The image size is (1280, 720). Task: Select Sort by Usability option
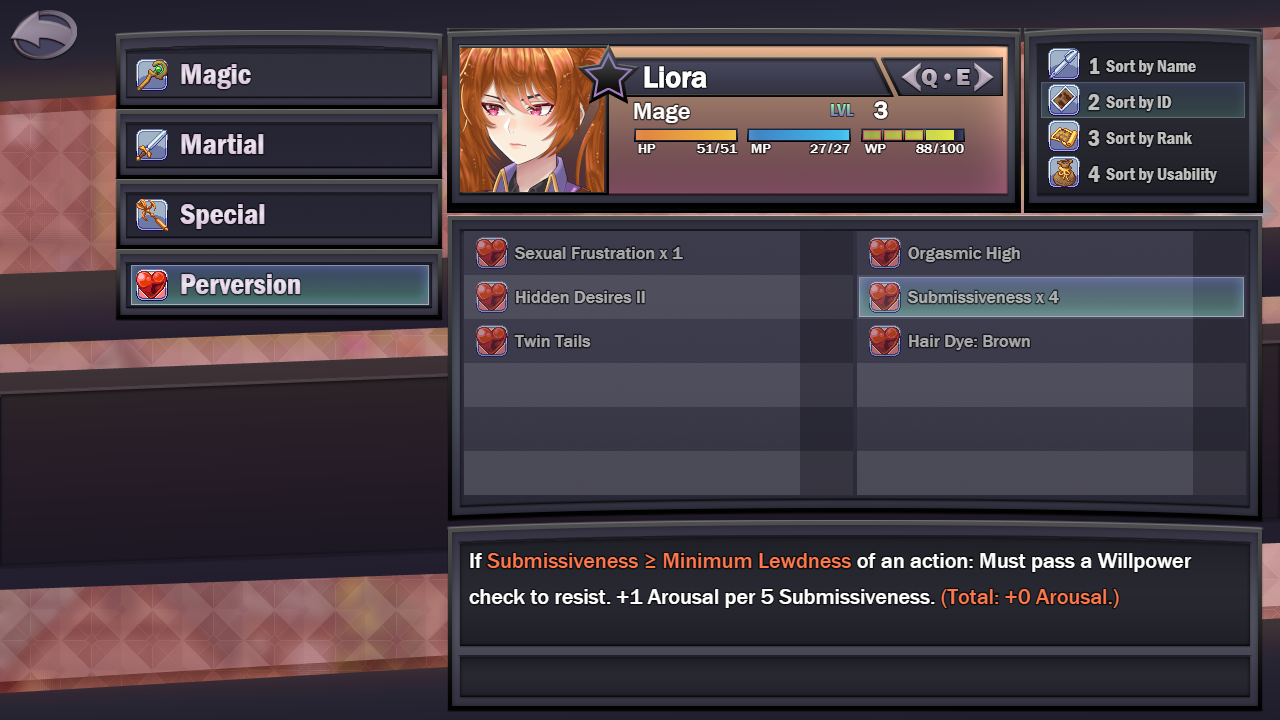coord(1143,173)
